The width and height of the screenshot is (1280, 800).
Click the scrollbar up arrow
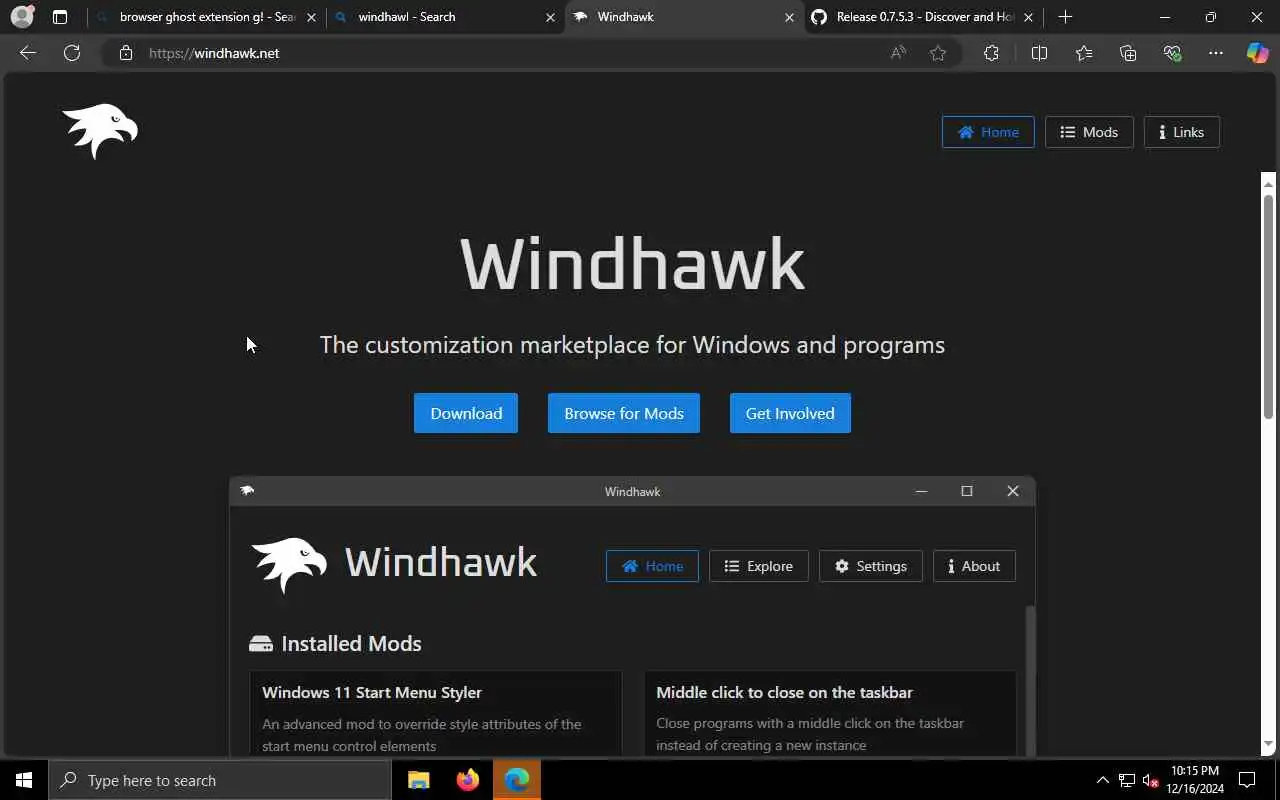(1268, 183)
